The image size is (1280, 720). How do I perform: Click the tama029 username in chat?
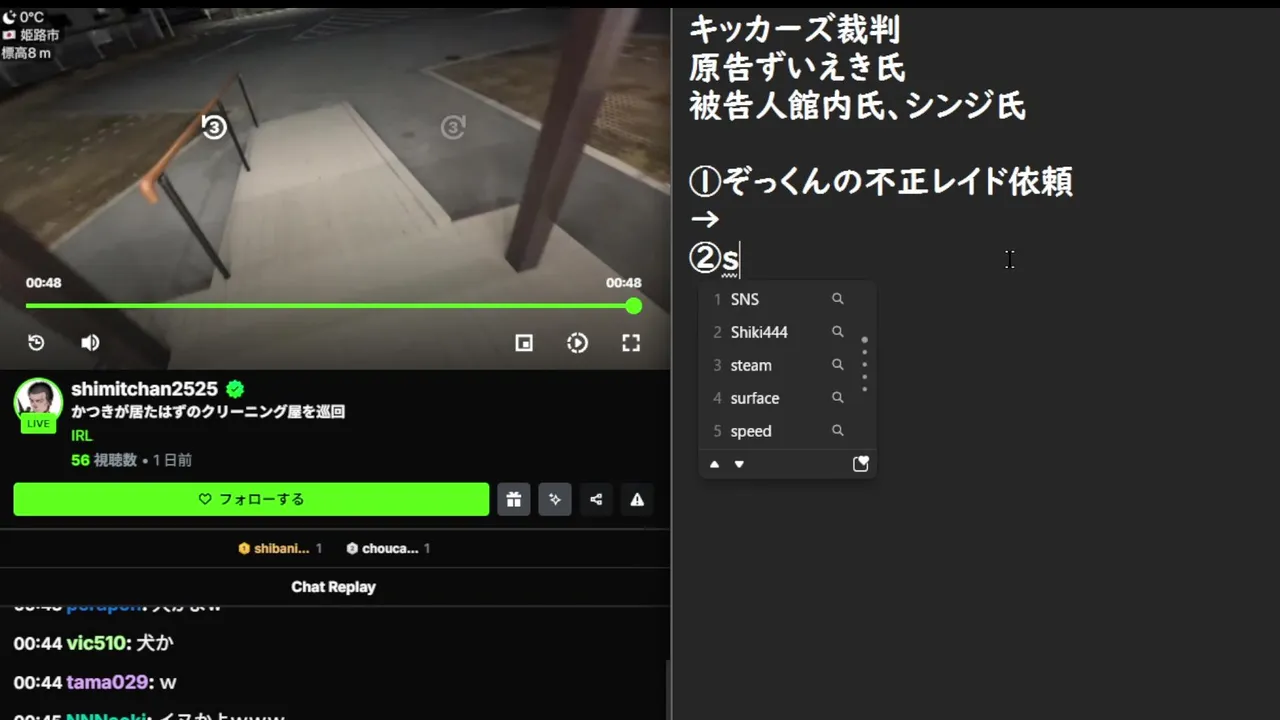click(x=108, y=682)
